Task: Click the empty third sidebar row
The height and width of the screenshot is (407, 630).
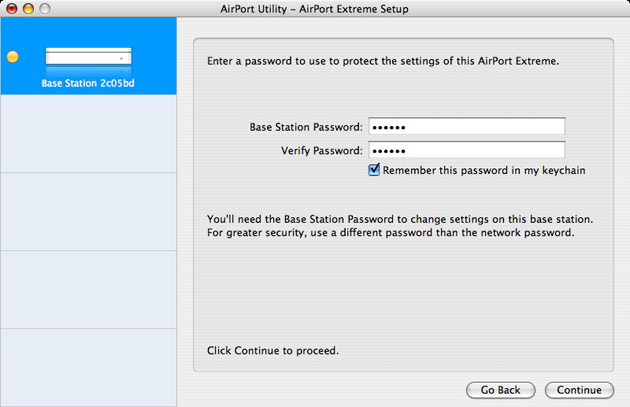Action: point(88,211)
